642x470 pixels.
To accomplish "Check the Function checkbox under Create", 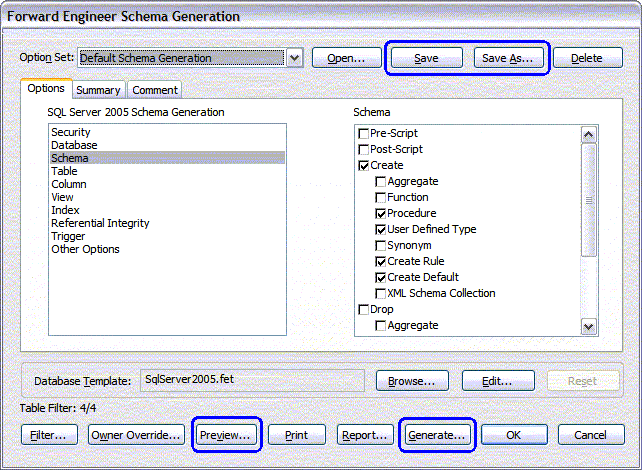I will pyautogui.click(x=380, y=197).
